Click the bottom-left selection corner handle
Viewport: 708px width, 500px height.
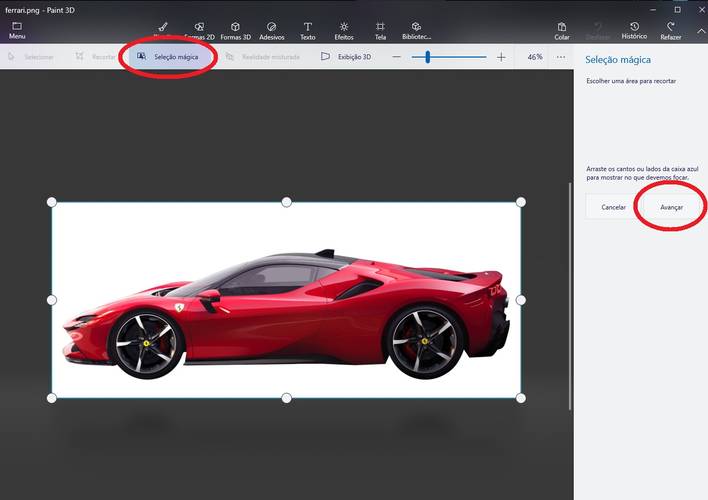pyautogui.click(x=52, y=398)
